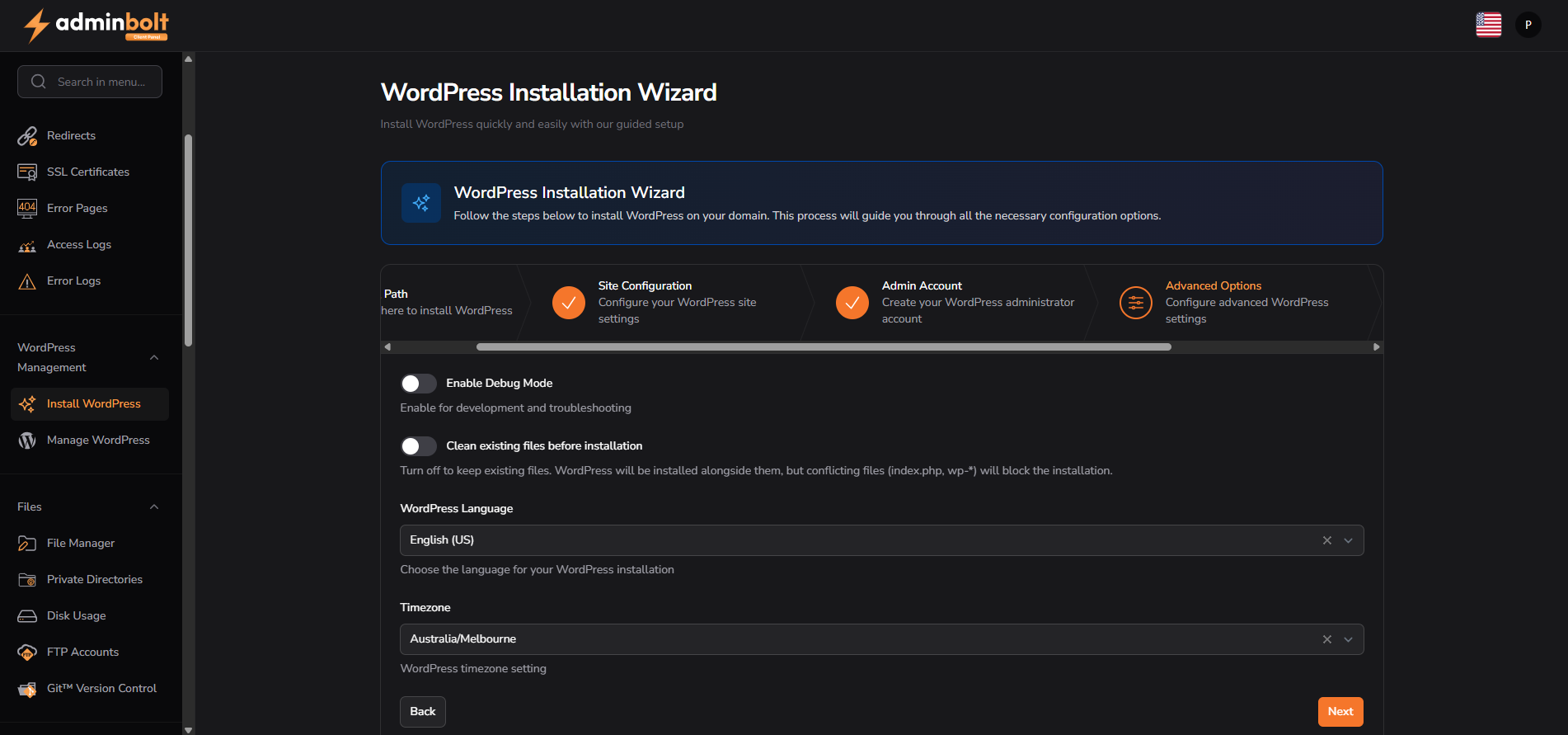Screen dimensions: 1568x735
Task: Open the WordPress Language dropdown arrow
Action: click(x=1349, y=540)
